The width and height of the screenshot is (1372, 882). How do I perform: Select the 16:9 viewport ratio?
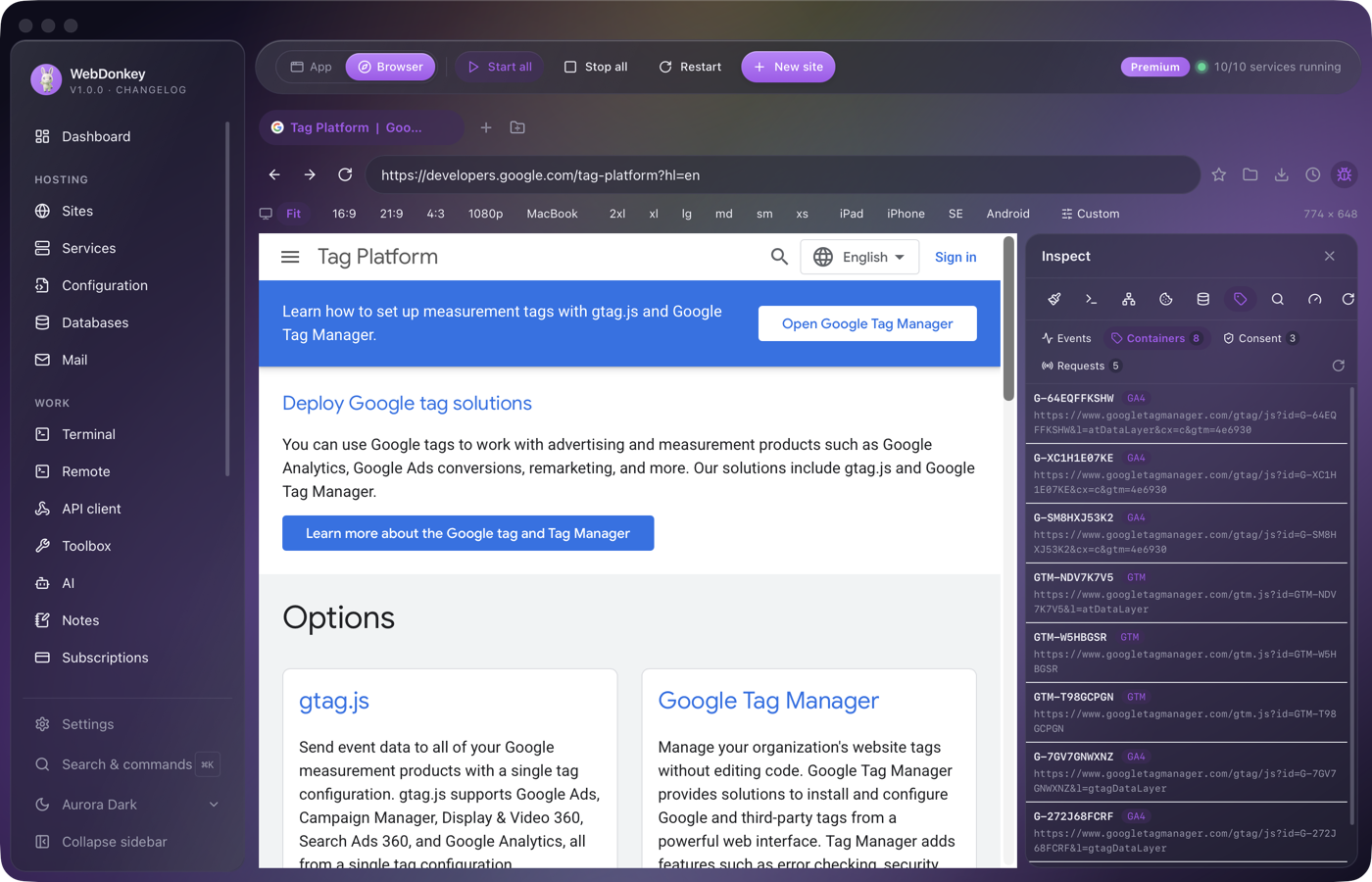click(x=344, y=214)
